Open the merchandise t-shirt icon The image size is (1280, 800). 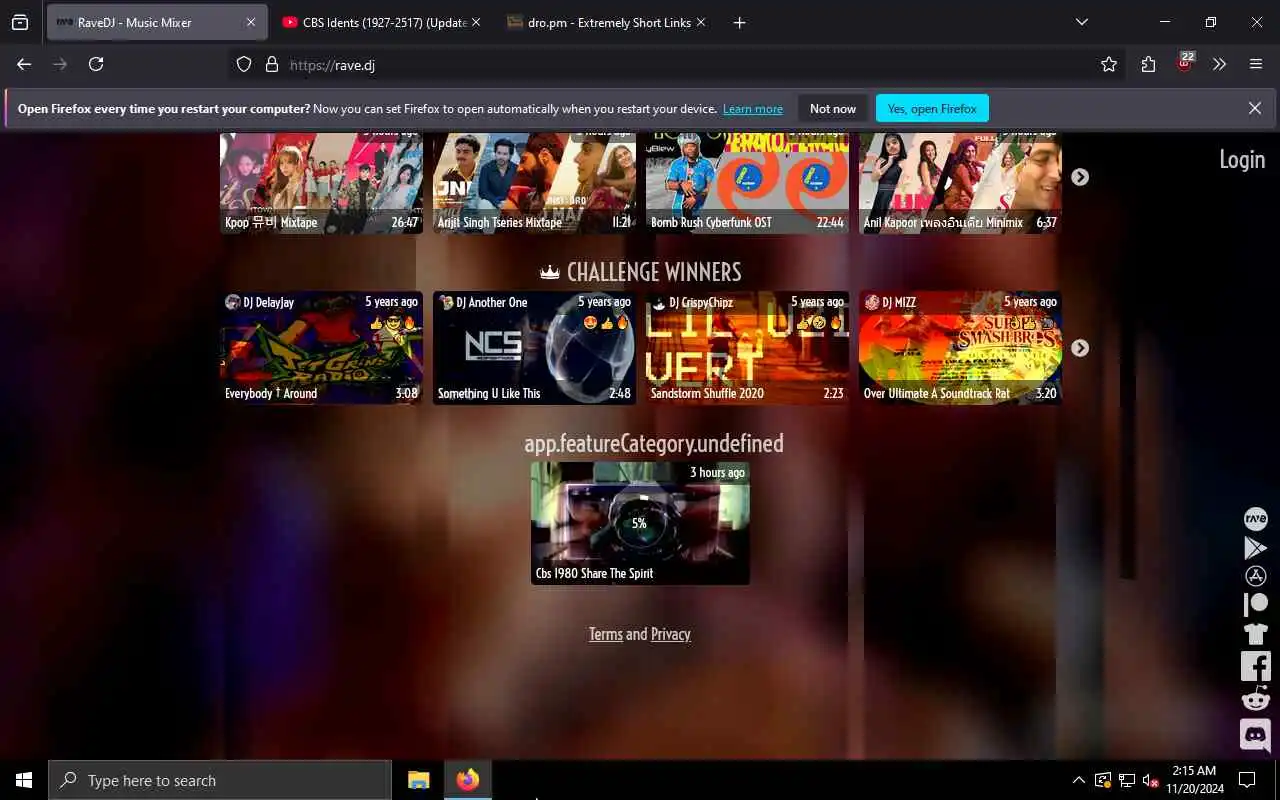click(x=1255, y=633)
